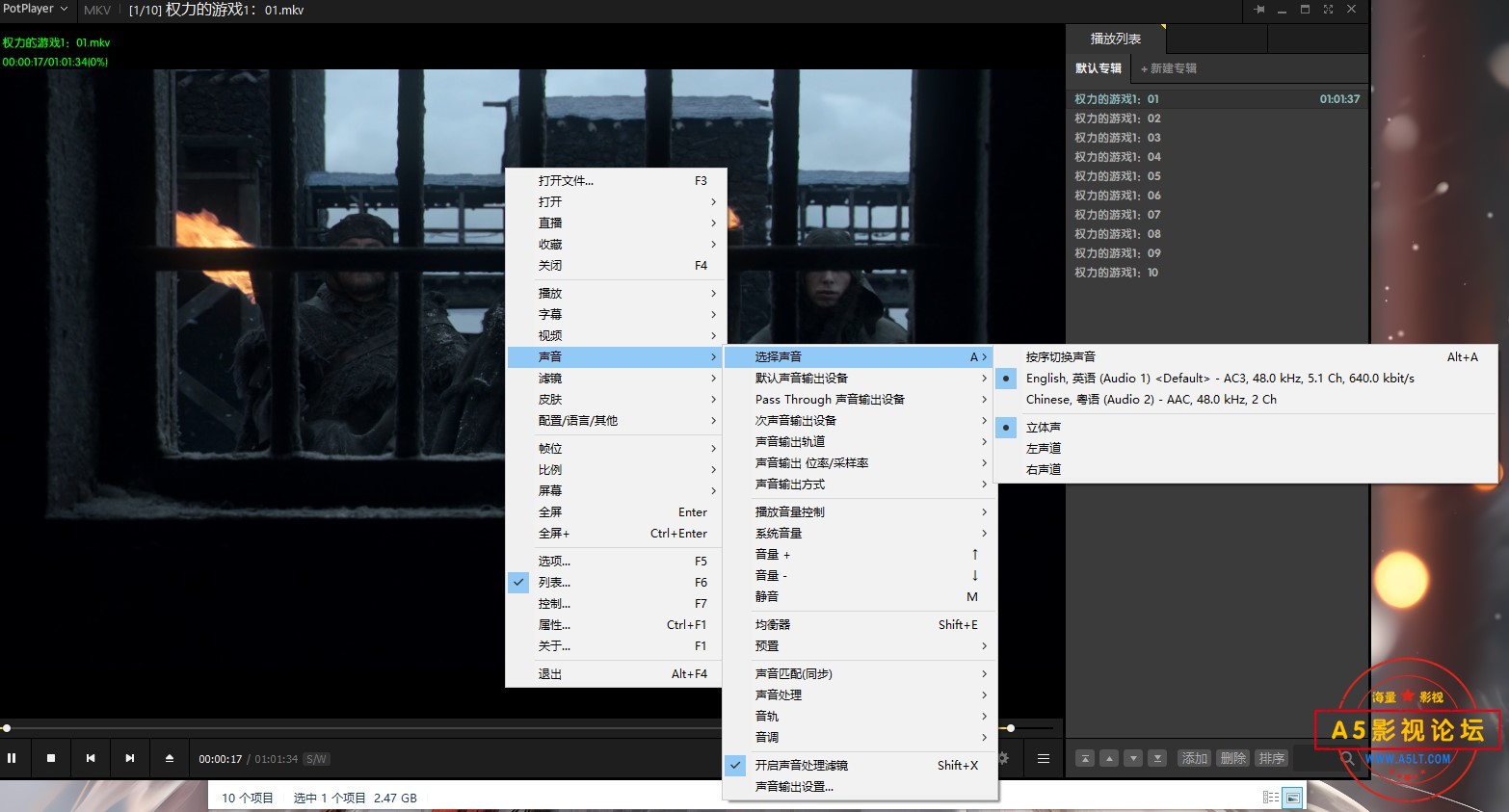Select Chinese 粤语 Audio 2 AAC track
The width and height of the screenshot is (1509, 812).
click(1247, 400)
